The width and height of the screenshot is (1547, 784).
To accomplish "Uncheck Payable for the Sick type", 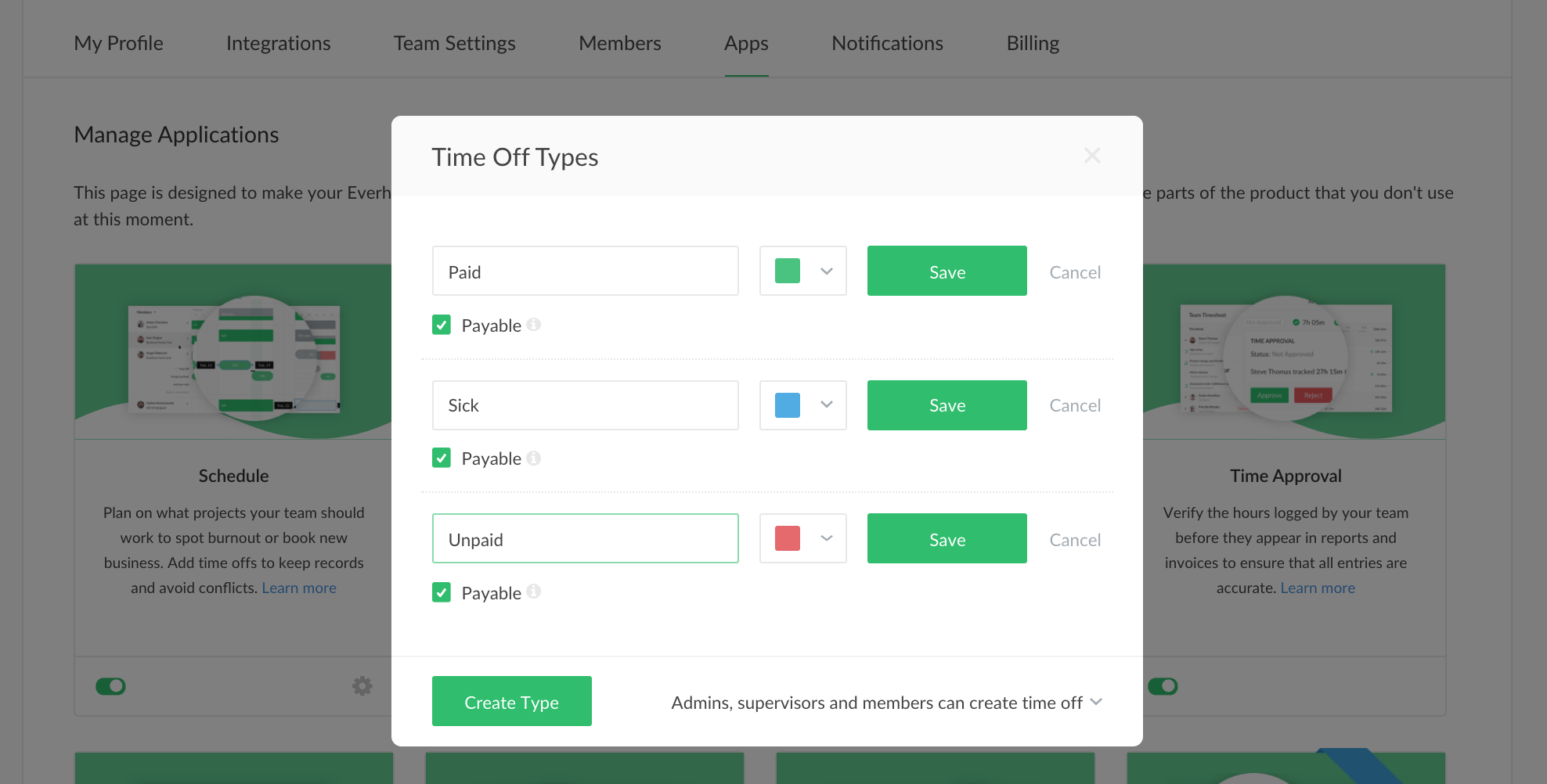I will [442, 458].
